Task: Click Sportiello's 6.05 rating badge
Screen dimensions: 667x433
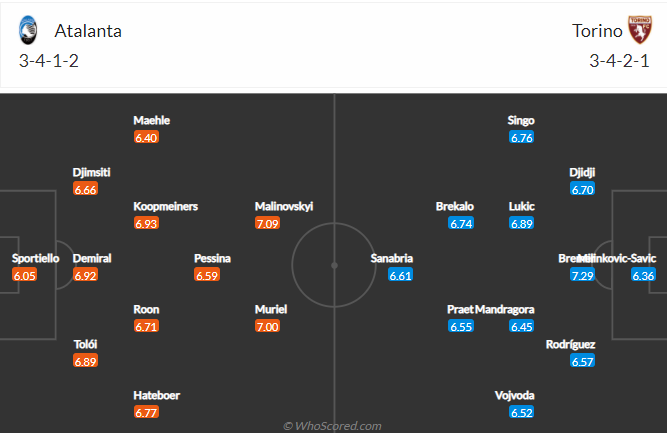Action: pyautogui.click(x=25, y=275)
